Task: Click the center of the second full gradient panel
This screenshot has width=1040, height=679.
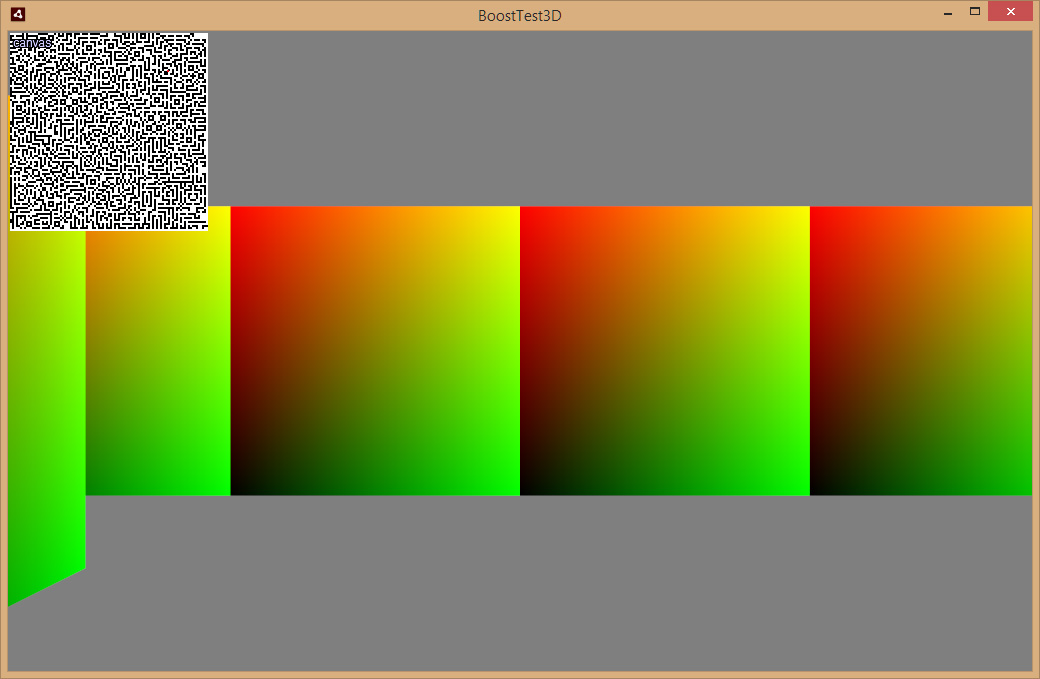Action: (375, 351)
